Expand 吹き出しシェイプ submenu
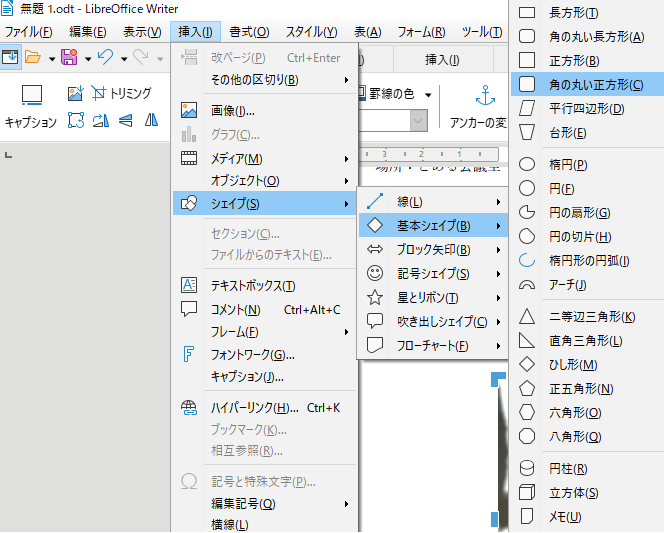 (433, 322)
